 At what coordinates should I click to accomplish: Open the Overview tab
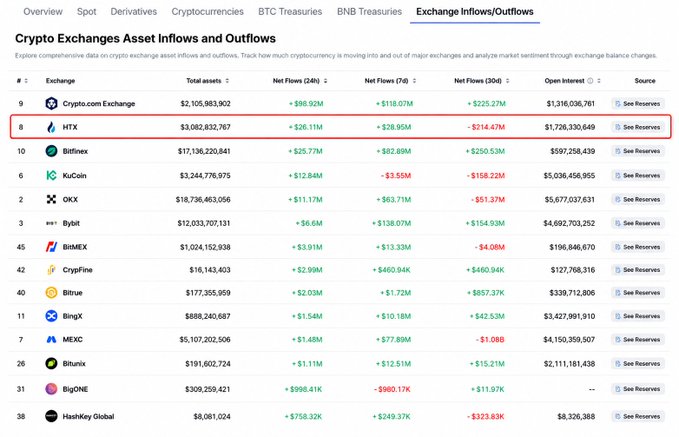coord(43,12)
